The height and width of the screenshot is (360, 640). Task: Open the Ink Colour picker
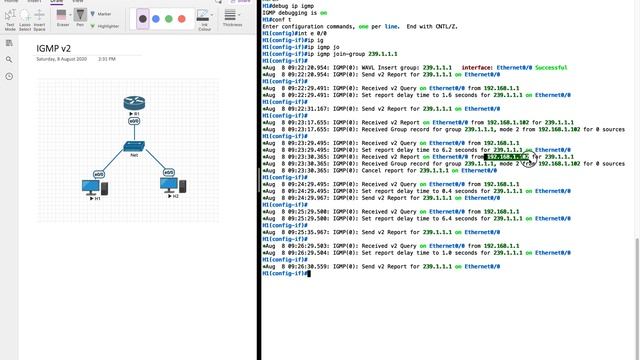203,20
